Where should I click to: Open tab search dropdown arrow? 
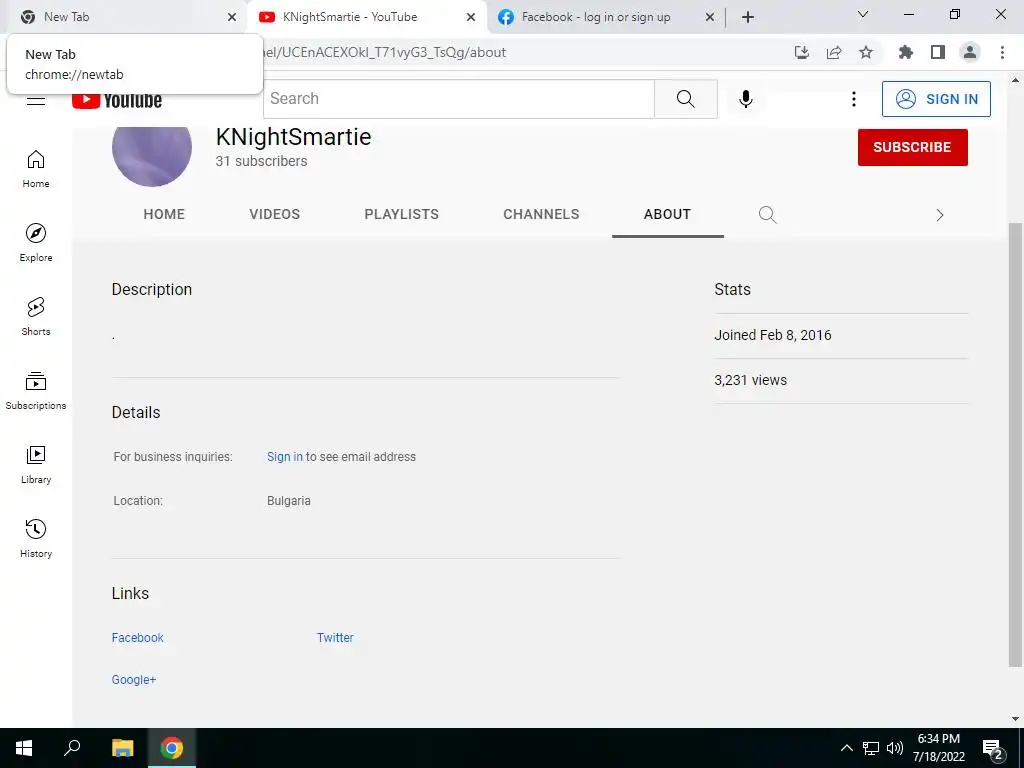point(863,14)
